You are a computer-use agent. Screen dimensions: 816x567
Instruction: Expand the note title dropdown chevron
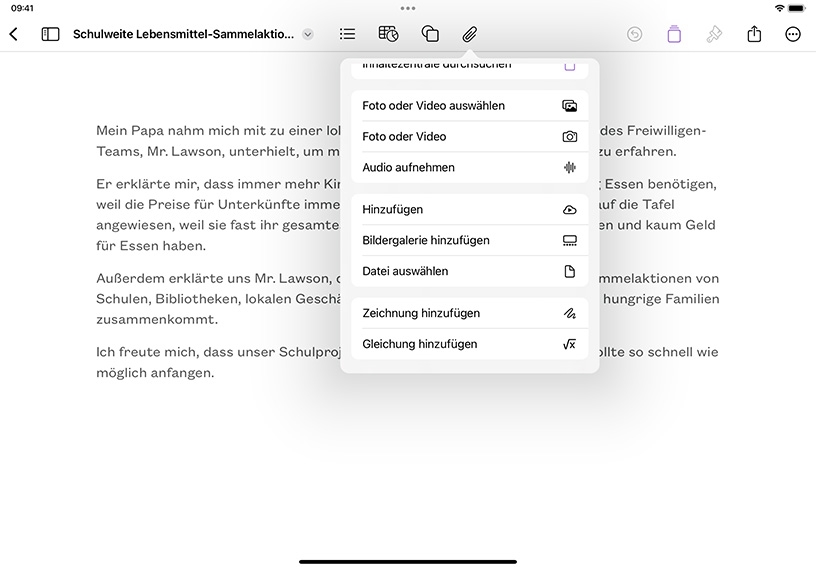pyautogui.click(x=308, y=34)
